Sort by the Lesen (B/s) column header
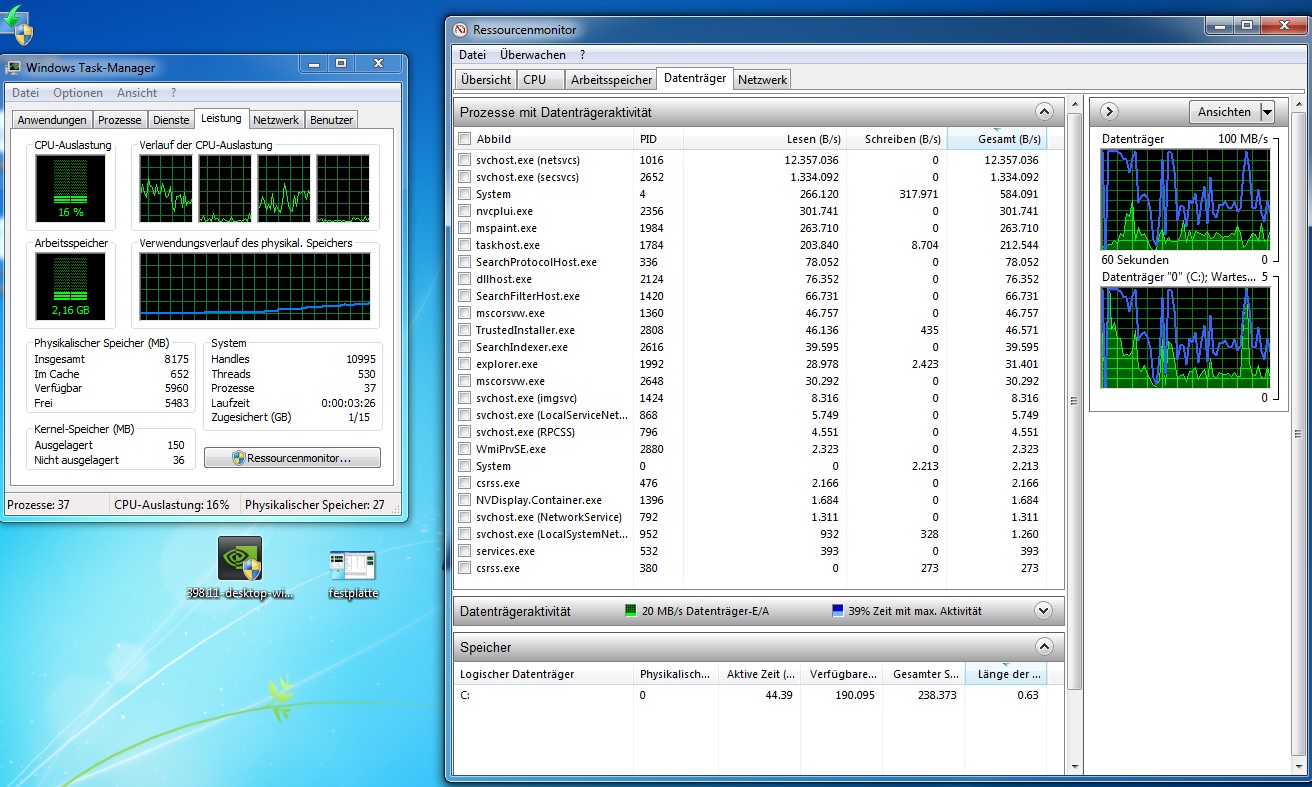This screenshot has height=787, width=1312. (765, 139)
